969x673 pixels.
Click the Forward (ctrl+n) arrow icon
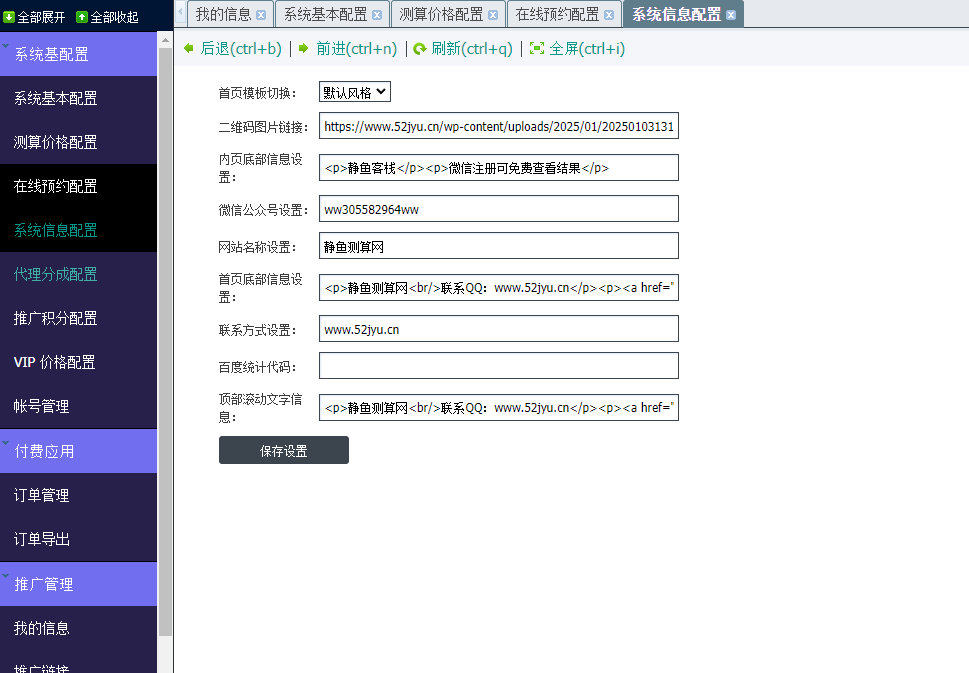304,48
